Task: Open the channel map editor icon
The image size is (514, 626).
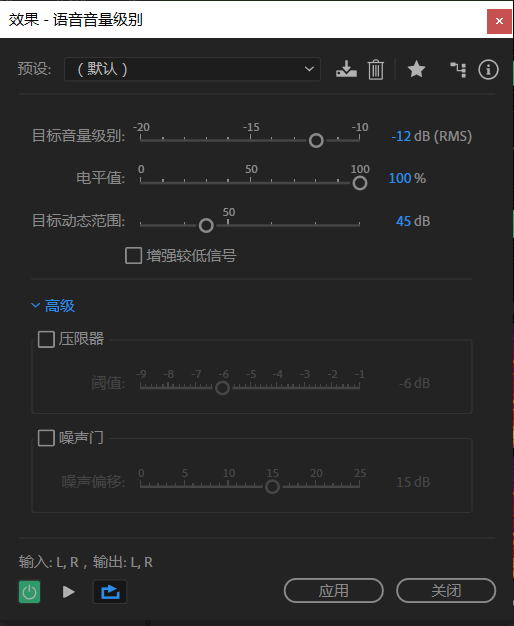Action: point(458,69)
